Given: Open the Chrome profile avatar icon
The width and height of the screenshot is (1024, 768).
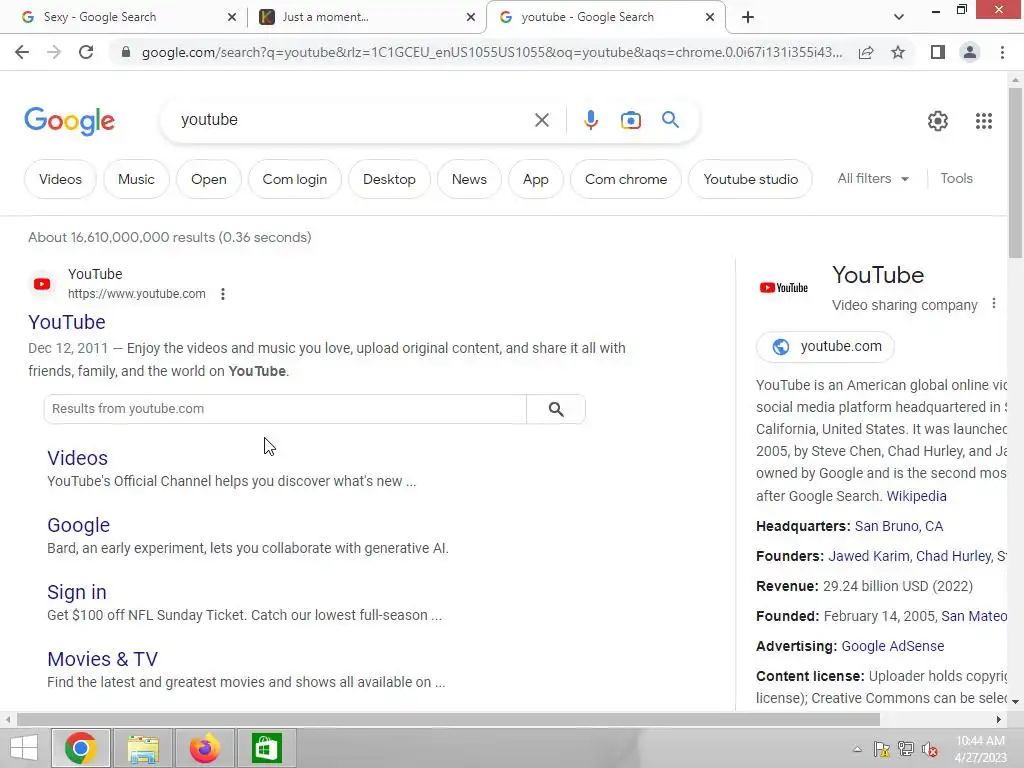Looking at the screenshot, I should (x=970, y=52).
